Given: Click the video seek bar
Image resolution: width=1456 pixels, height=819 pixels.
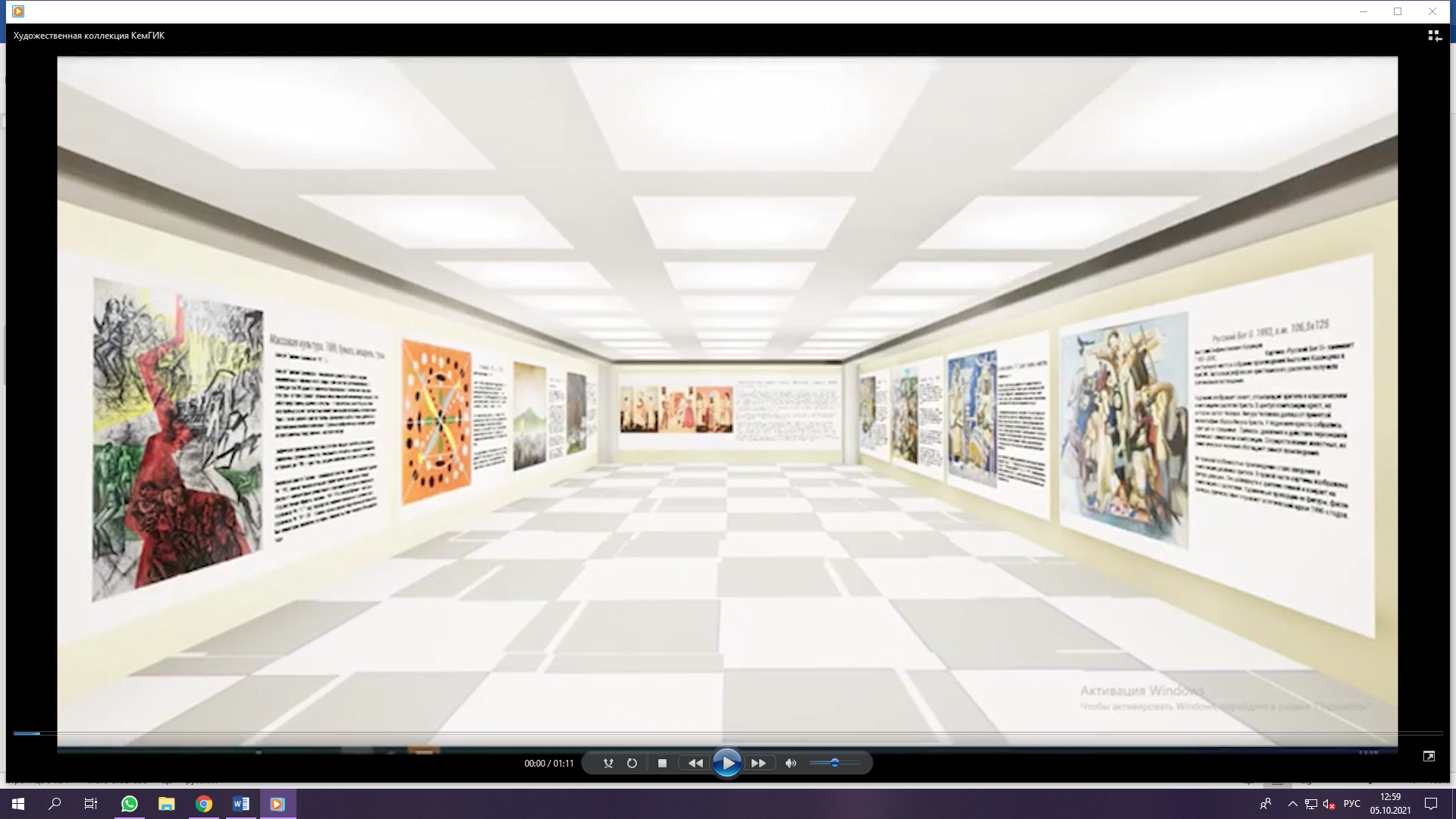Looking at the screenshot, I should [728, 733].
